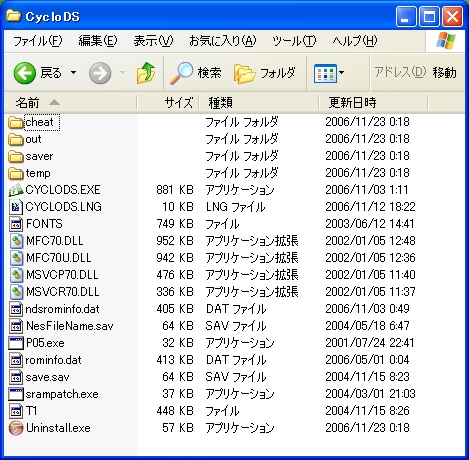The height and width of the screenshot is (460, 469).
Task: Select the NesFileName.sav file icon
Action: (16, 326)
